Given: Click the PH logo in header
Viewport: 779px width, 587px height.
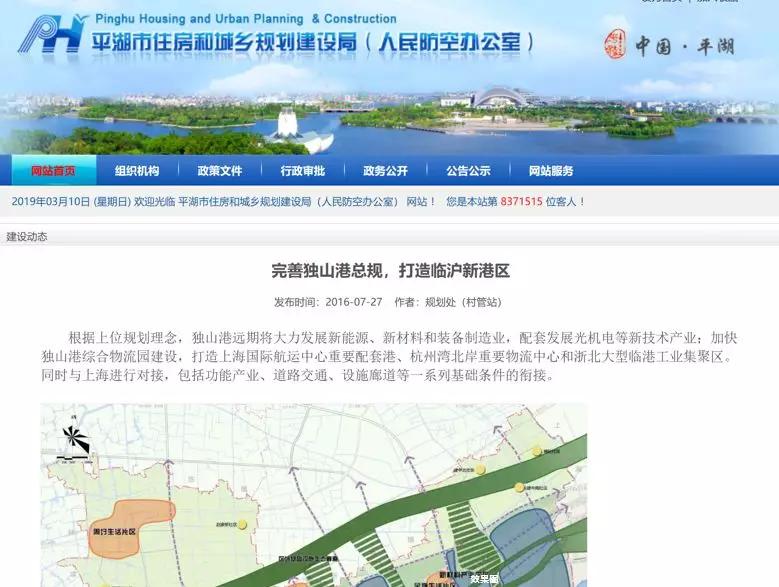Looking at the screenshot, I should coord(52,34).
